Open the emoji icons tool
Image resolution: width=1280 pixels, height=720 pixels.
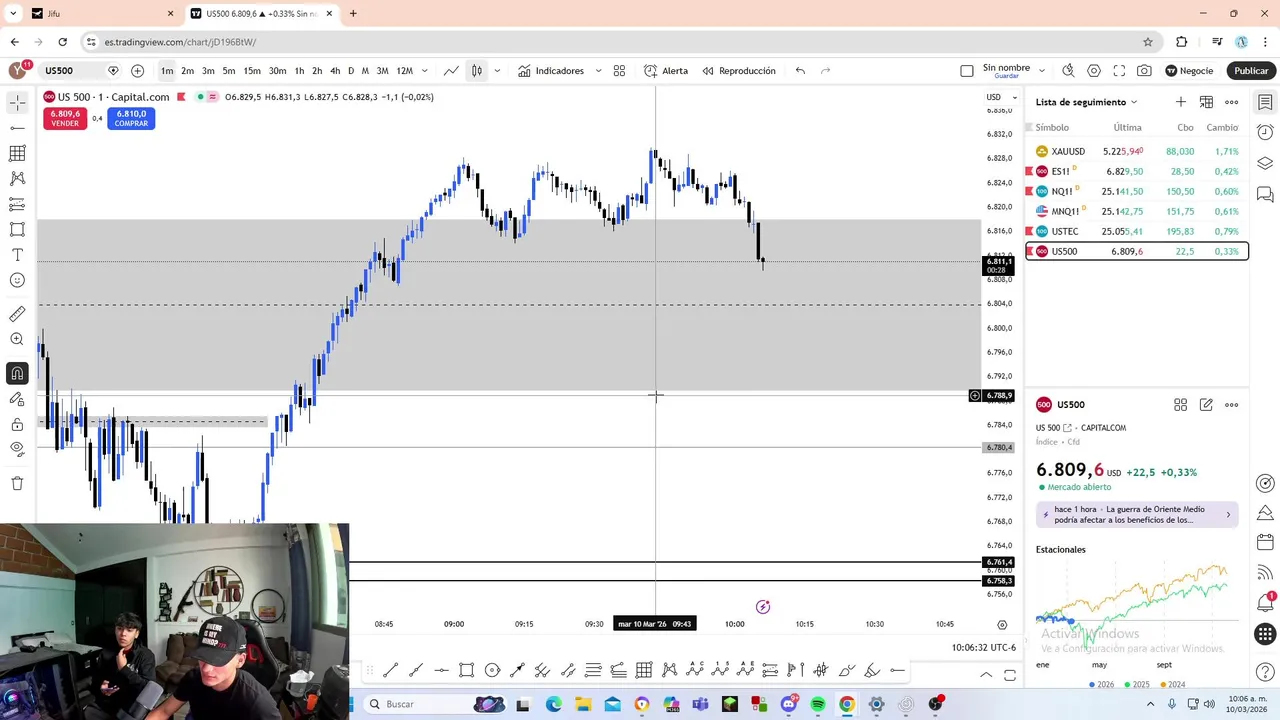point(17,280)
